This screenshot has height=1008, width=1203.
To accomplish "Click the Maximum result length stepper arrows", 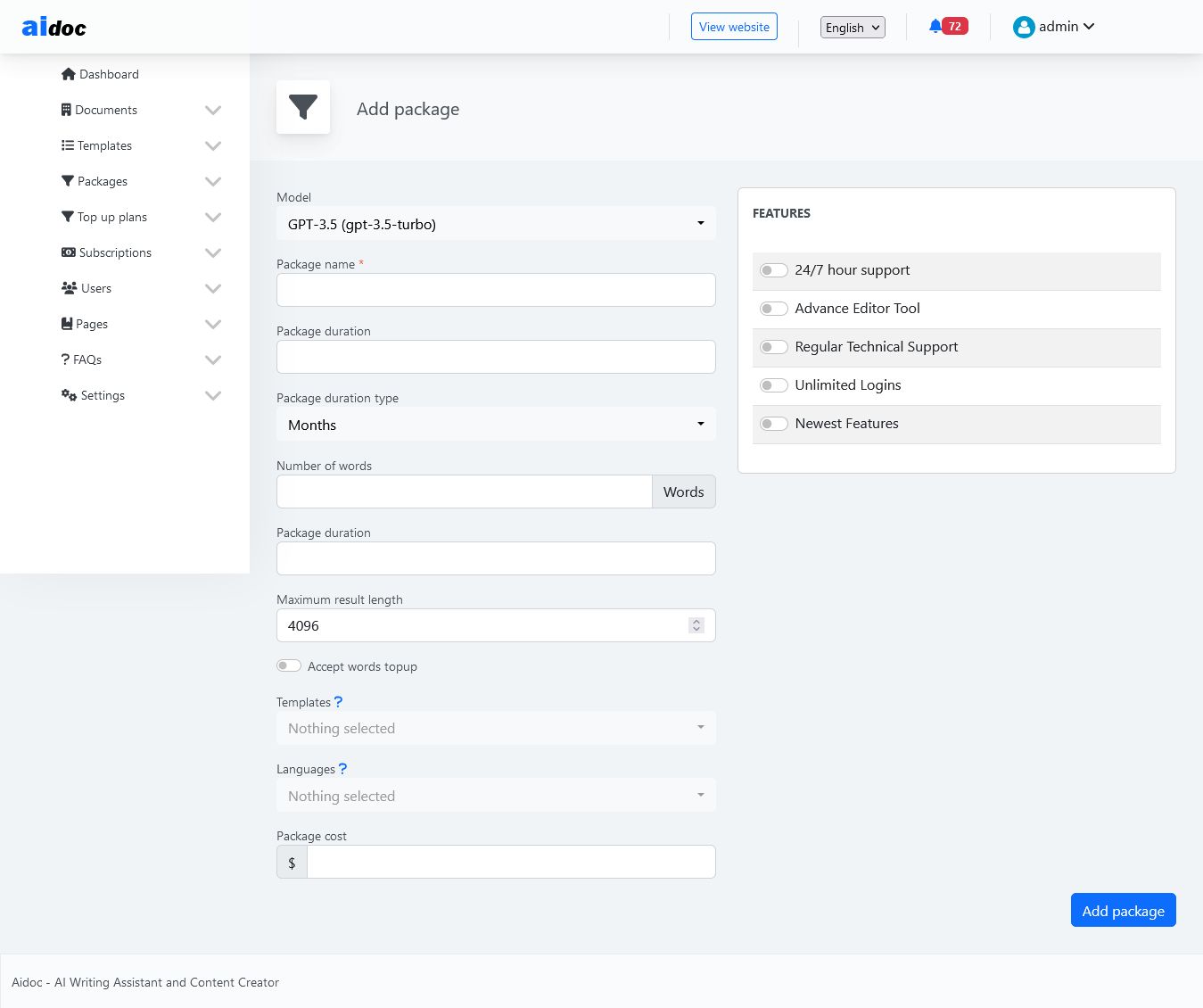I will tap(696, 625).
